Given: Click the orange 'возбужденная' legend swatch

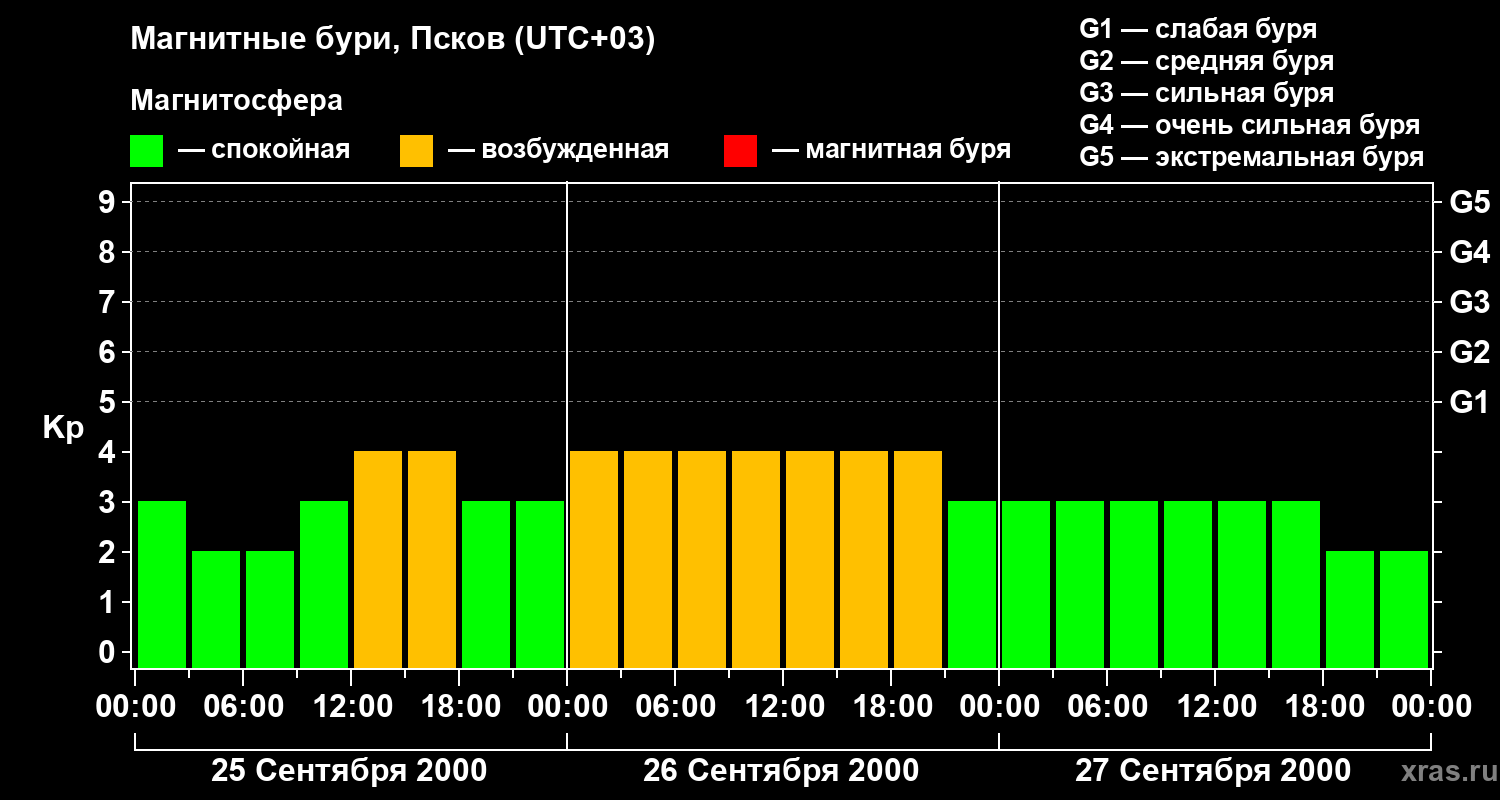Looking at the screenshot, I should tap(416, 151).
